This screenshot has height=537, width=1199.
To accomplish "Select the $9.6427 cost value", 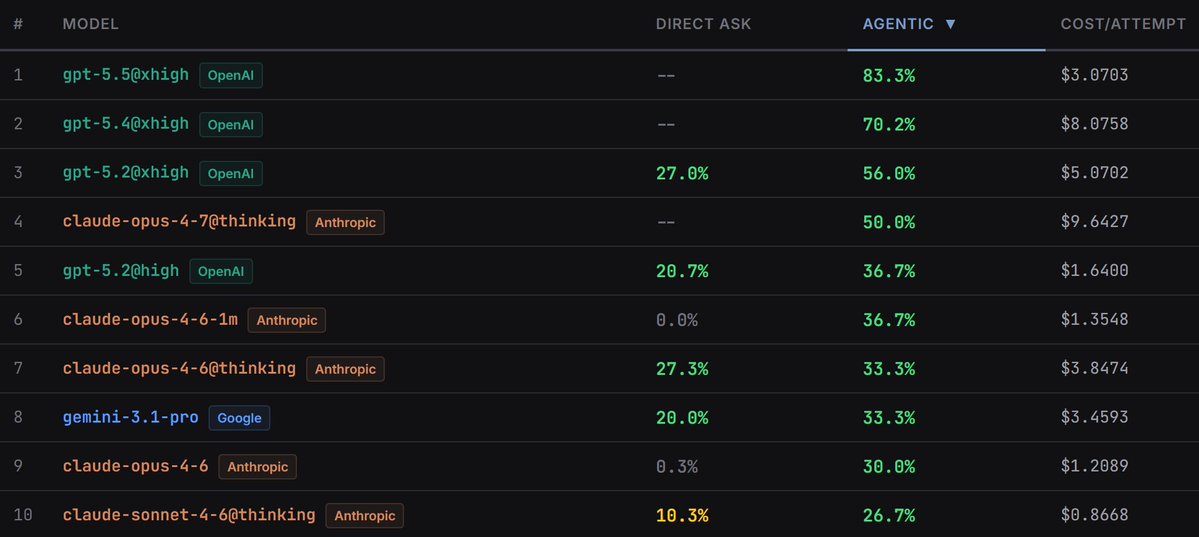I will tap(1094, 223).
